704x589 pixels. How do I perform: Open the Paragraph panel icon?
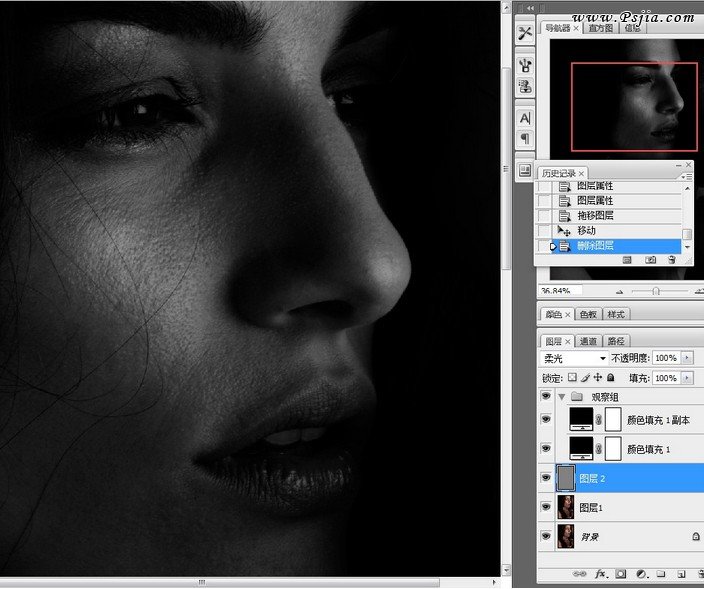[526, 138]
